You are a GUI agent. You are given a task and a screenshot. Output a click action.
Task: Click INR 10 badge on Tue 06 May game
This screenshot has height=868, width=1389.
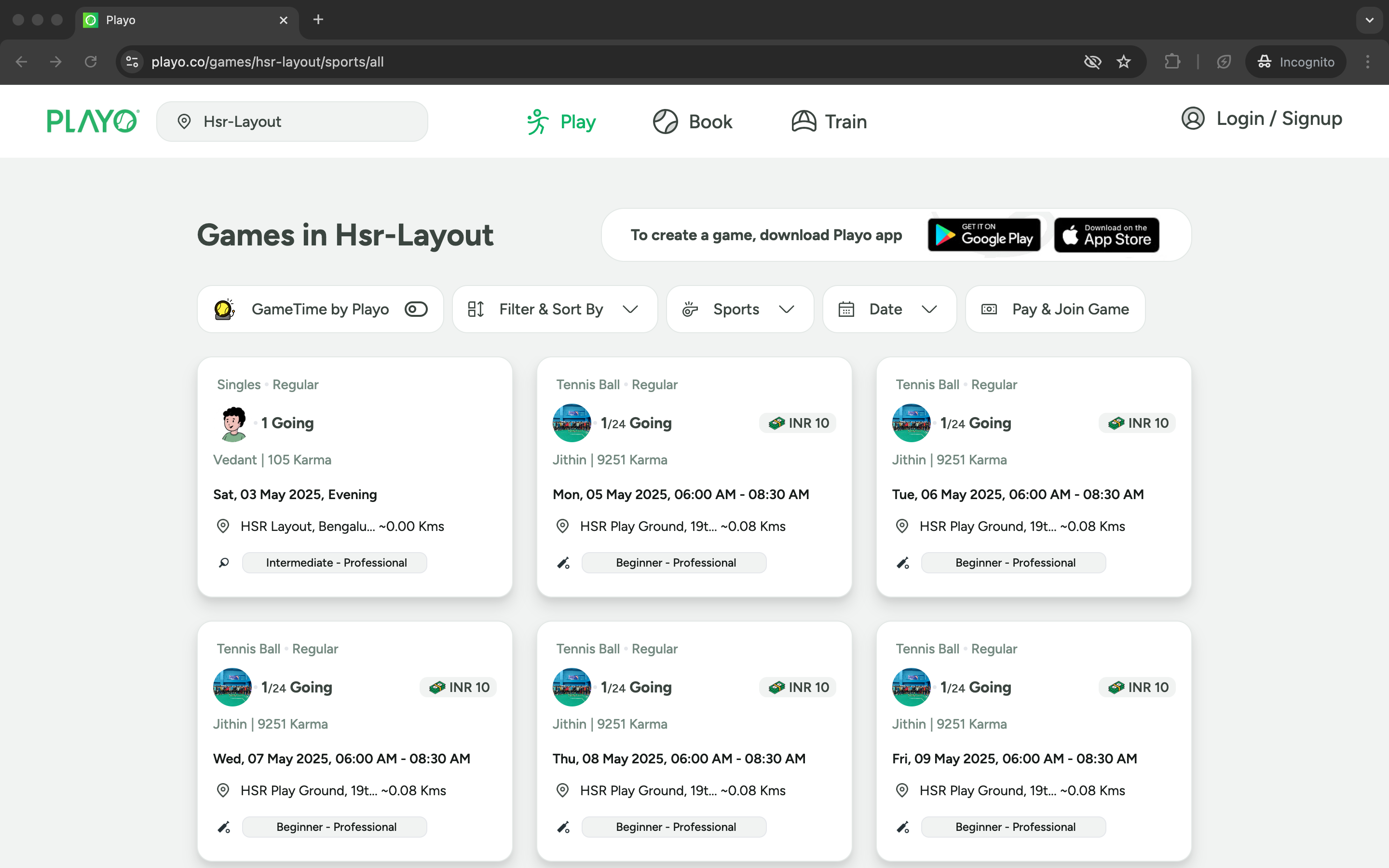(1137, 423)
